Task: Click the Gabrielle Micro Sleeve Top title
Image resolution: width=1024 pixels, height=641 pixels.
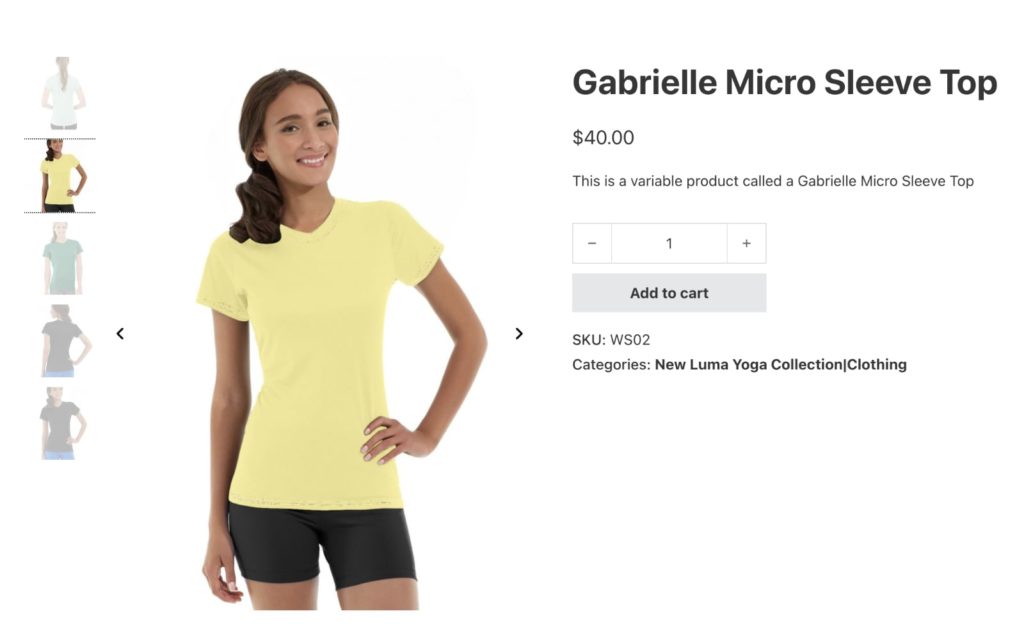Action: coord(785,82)
